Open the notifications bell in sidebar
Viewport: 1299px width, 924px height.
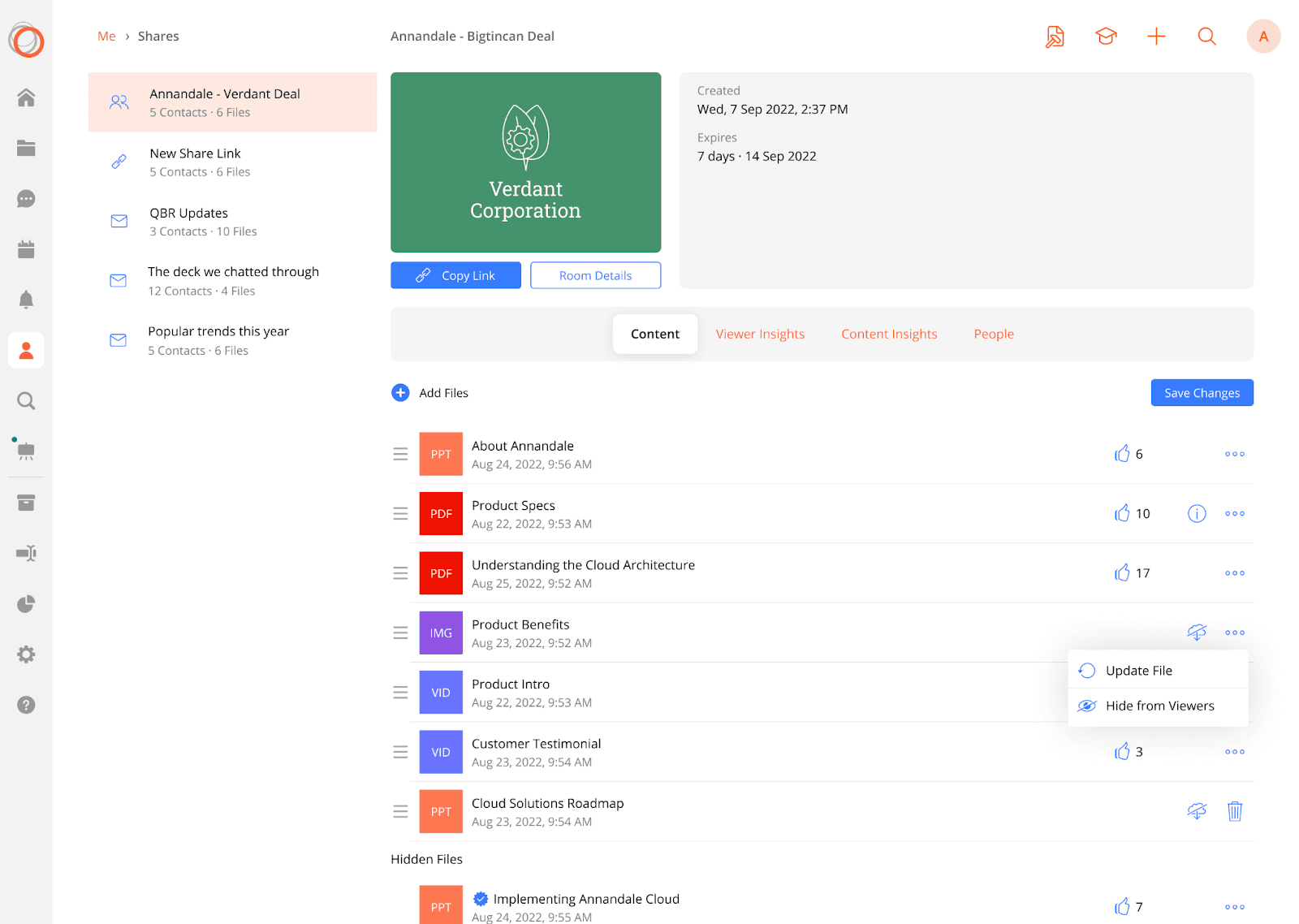[x=26, y=300]
